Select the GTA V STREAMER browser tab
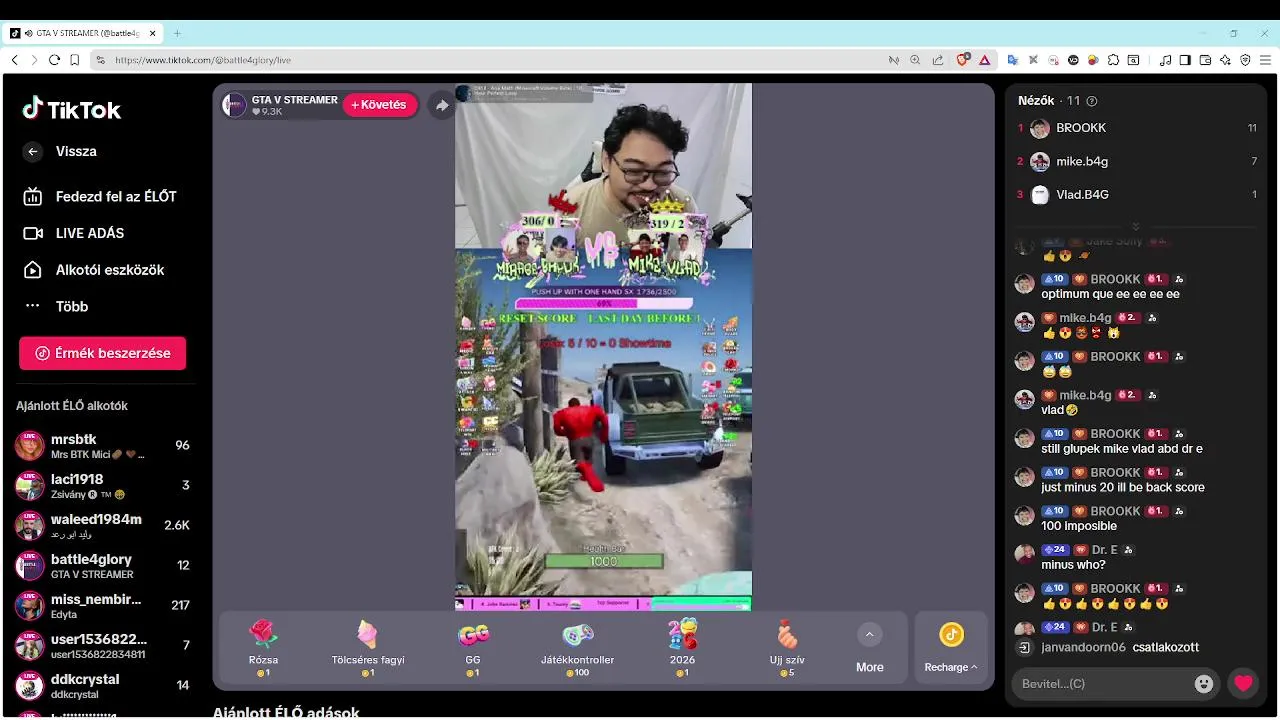This screenshot has width=1280, height=720. pyautogui.click(x=85, y=33)
